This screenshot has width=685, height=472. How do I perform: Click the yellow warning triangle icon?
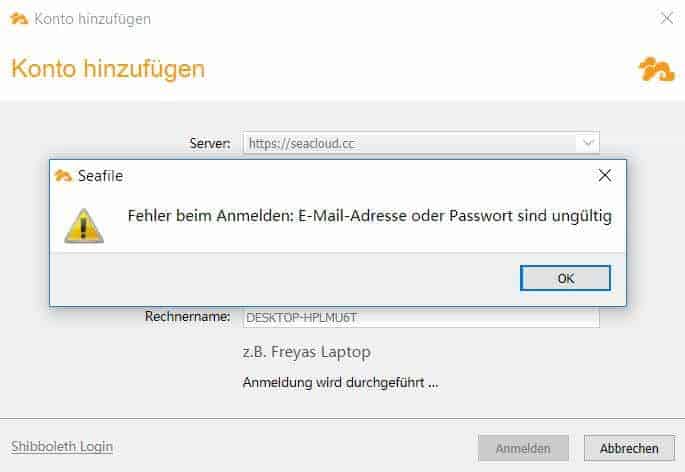coord(84,226)
